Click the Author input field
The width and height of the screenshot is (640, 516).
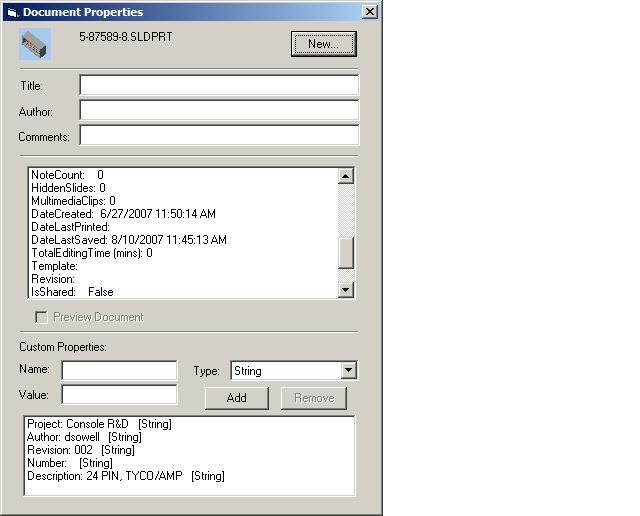click(219, 110)
